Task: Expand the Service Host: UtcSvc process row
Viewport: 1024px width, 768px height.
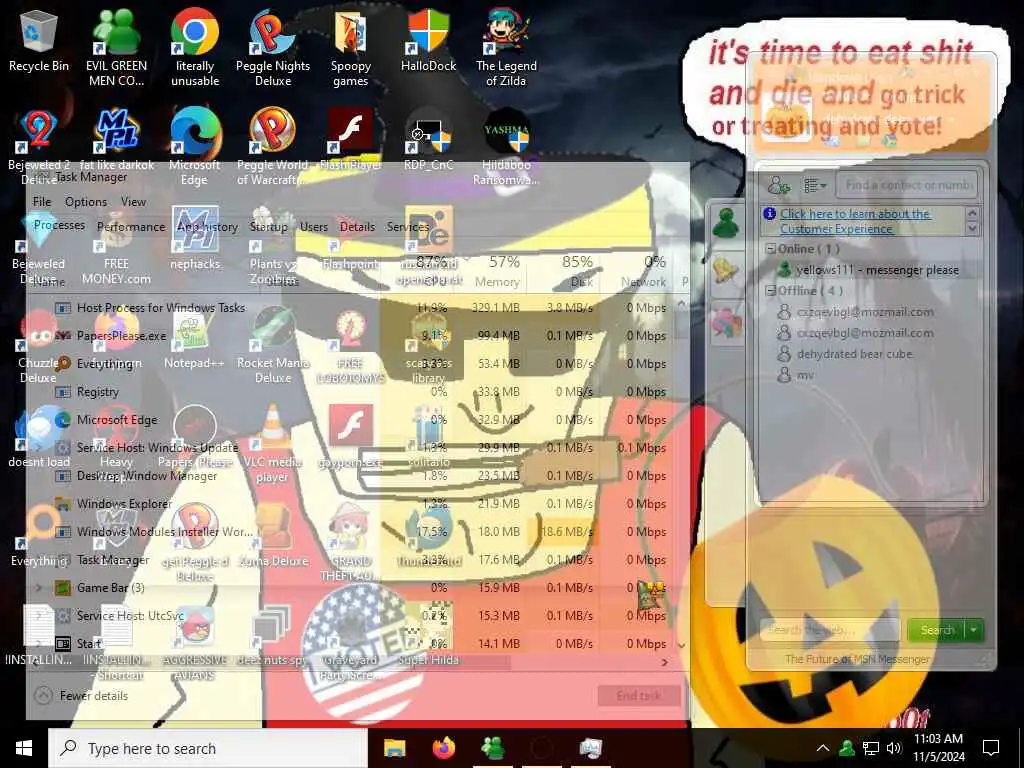Action: [x=39, y=615]
